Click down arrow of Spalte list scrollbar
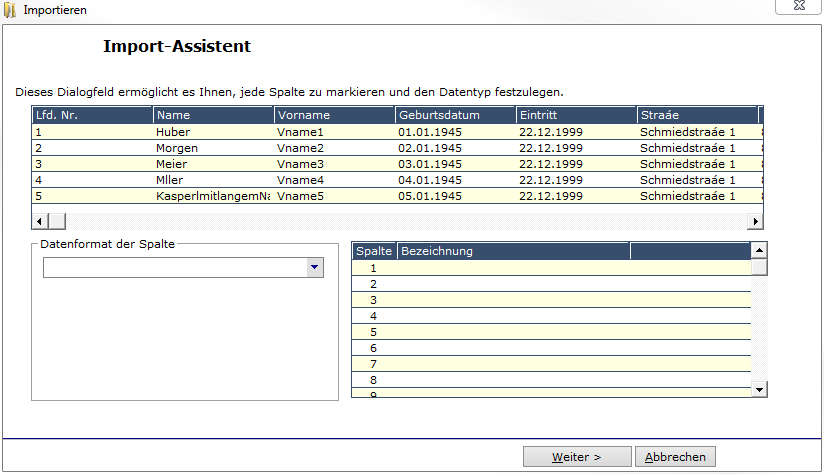 click(759, 389)
